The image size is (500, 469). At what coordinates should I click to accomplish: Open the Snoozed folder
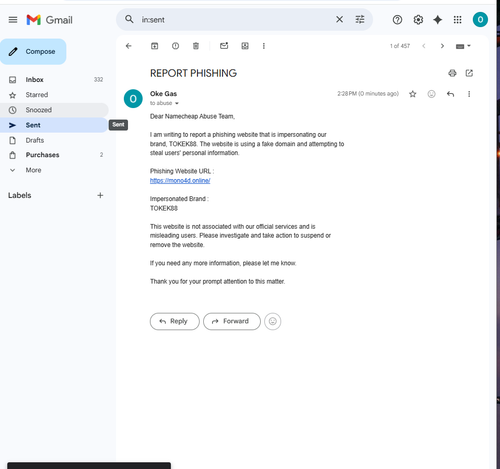(53, 110)
